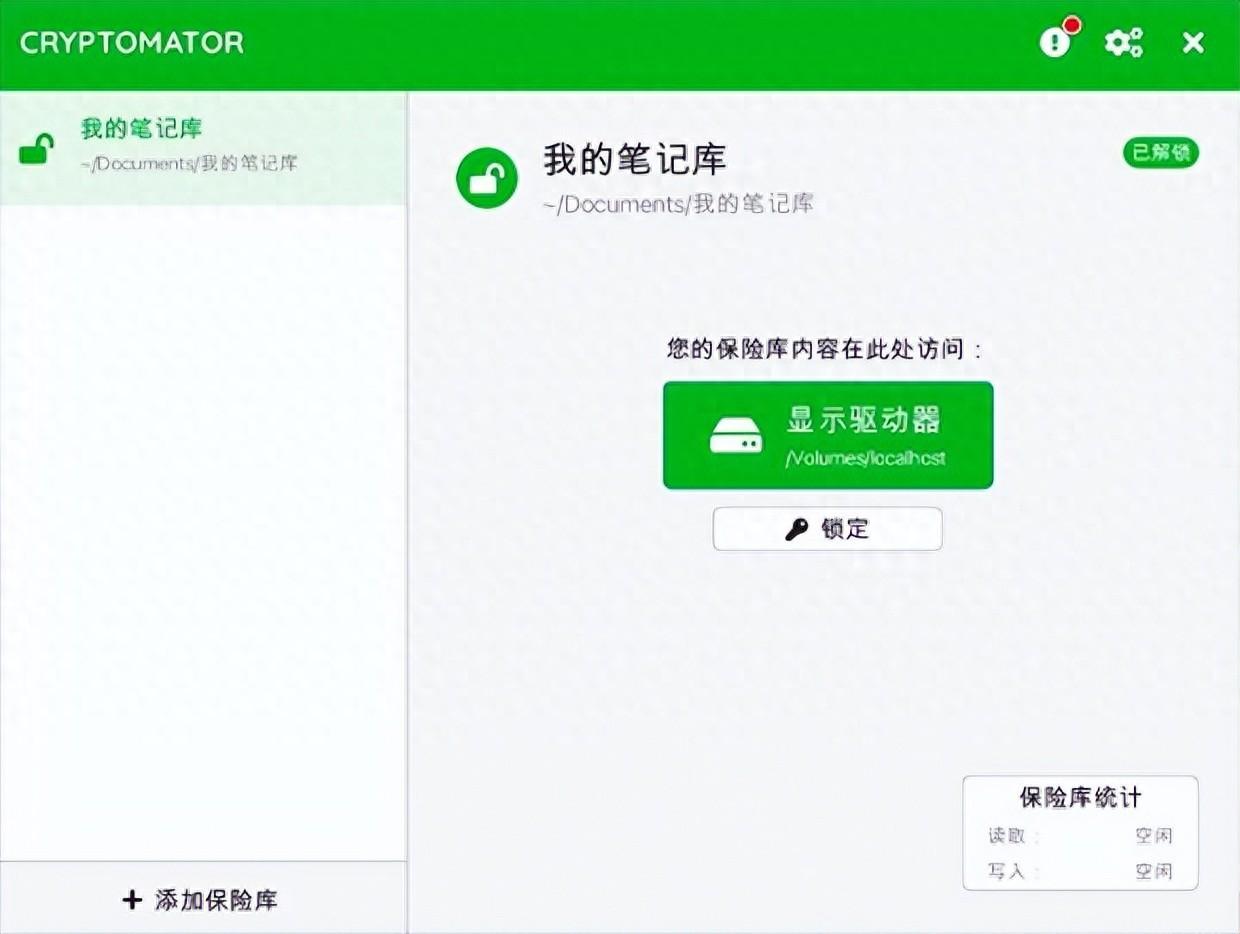
Task: Click the drive icon on green button
Action: coord(735,436)
